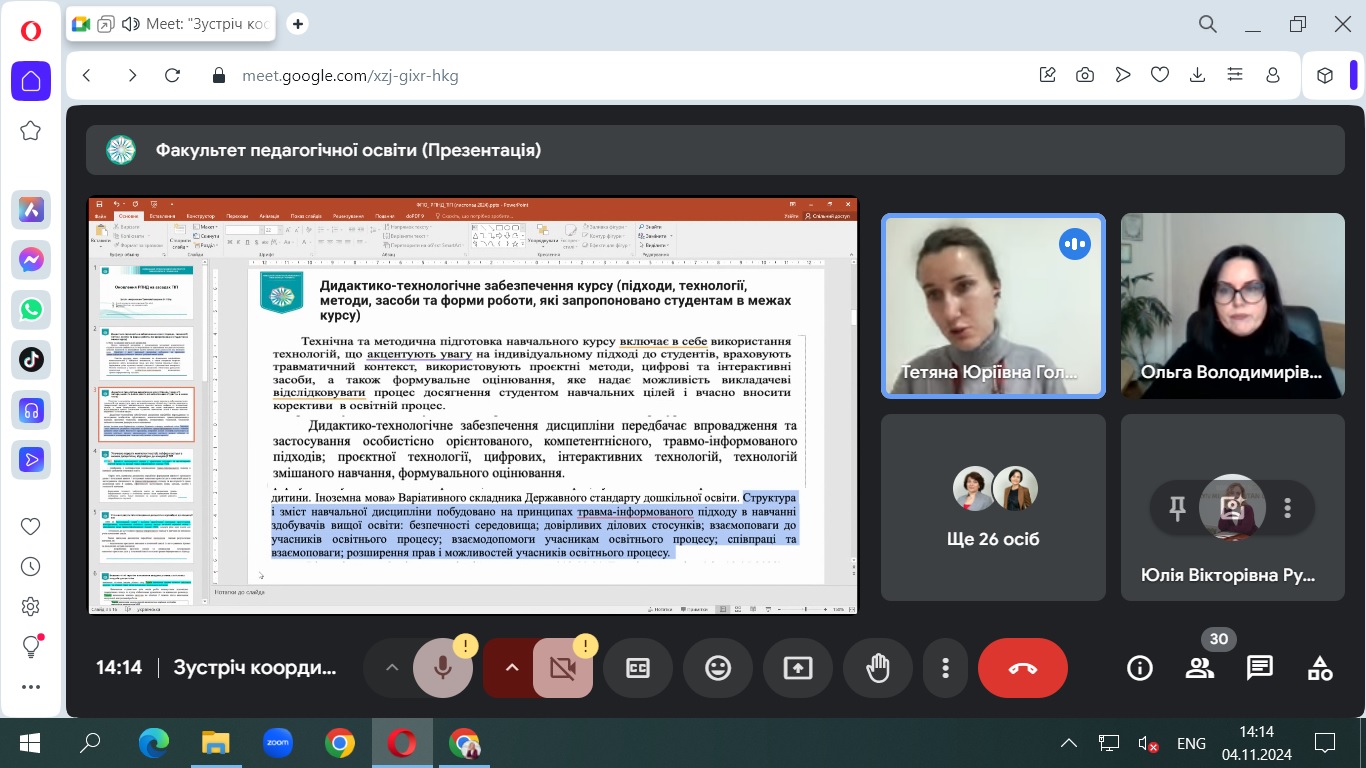Screen dimensions: 1366x768
Task: Open more options three-dot menu in call bar
Action: pyautogui.click(x=945, y=667)
